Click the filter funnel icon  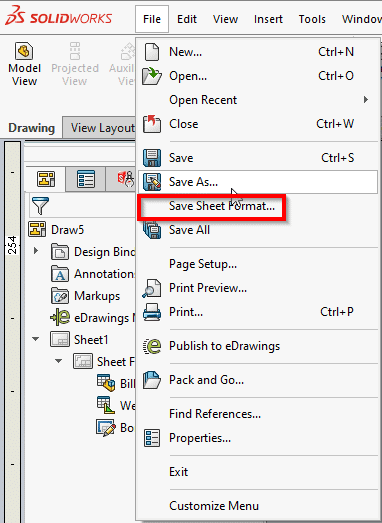[40, 205]
